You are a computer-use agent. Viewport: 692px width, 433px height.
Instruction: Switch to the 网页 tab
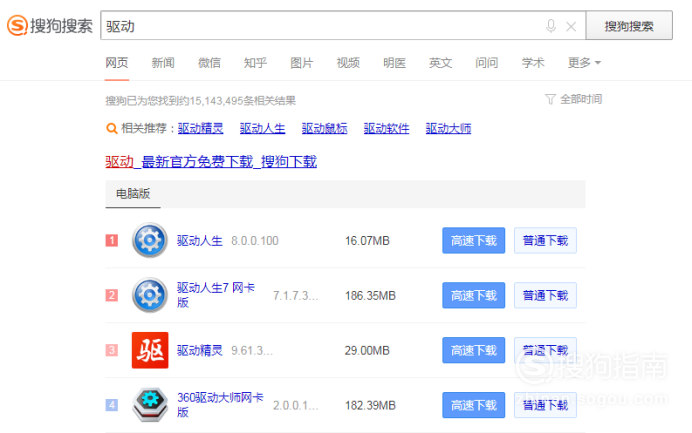pyautogui.click(x=117, y=63)
